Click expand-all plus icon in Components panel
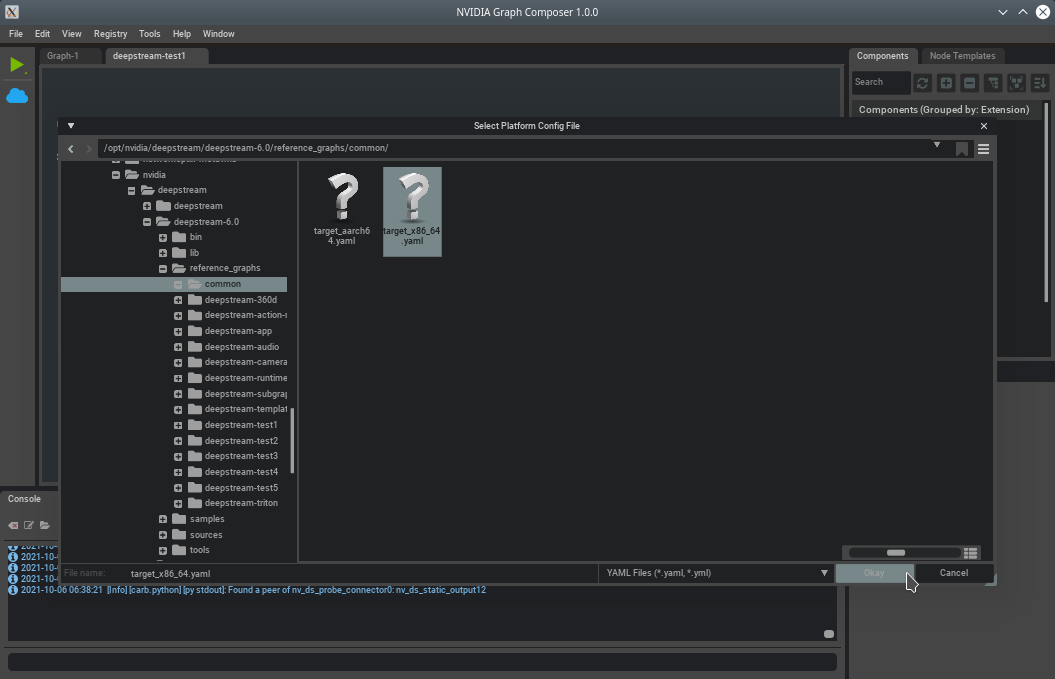This screenshot has width=1055, height=679. tap(945, 83)
